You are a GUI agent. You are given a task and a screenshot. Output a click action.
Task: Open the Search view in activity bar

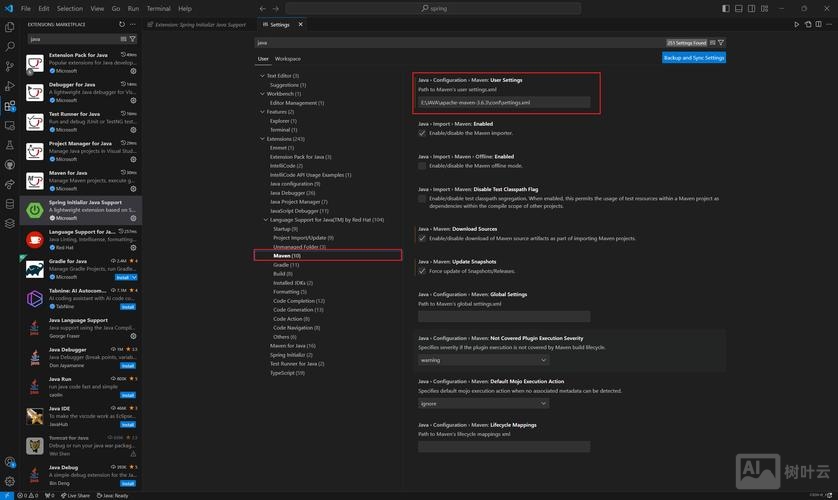(10, 47)
